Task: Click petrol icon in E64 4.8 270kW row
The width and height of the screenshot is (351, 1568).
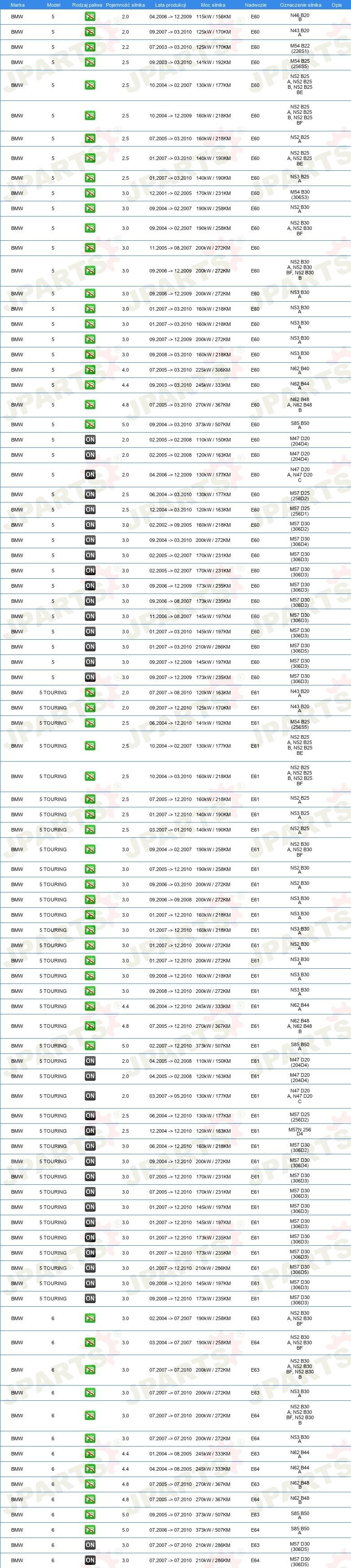Action: tap(90, 1499)
